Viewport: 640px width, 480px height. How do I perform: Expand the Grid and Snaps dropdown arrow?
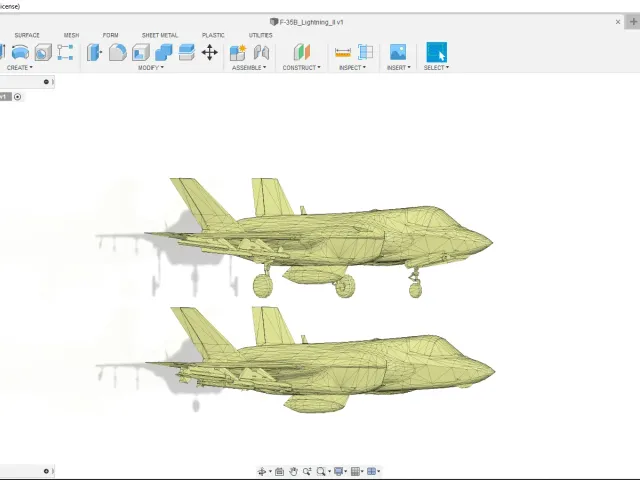(362, 472)
